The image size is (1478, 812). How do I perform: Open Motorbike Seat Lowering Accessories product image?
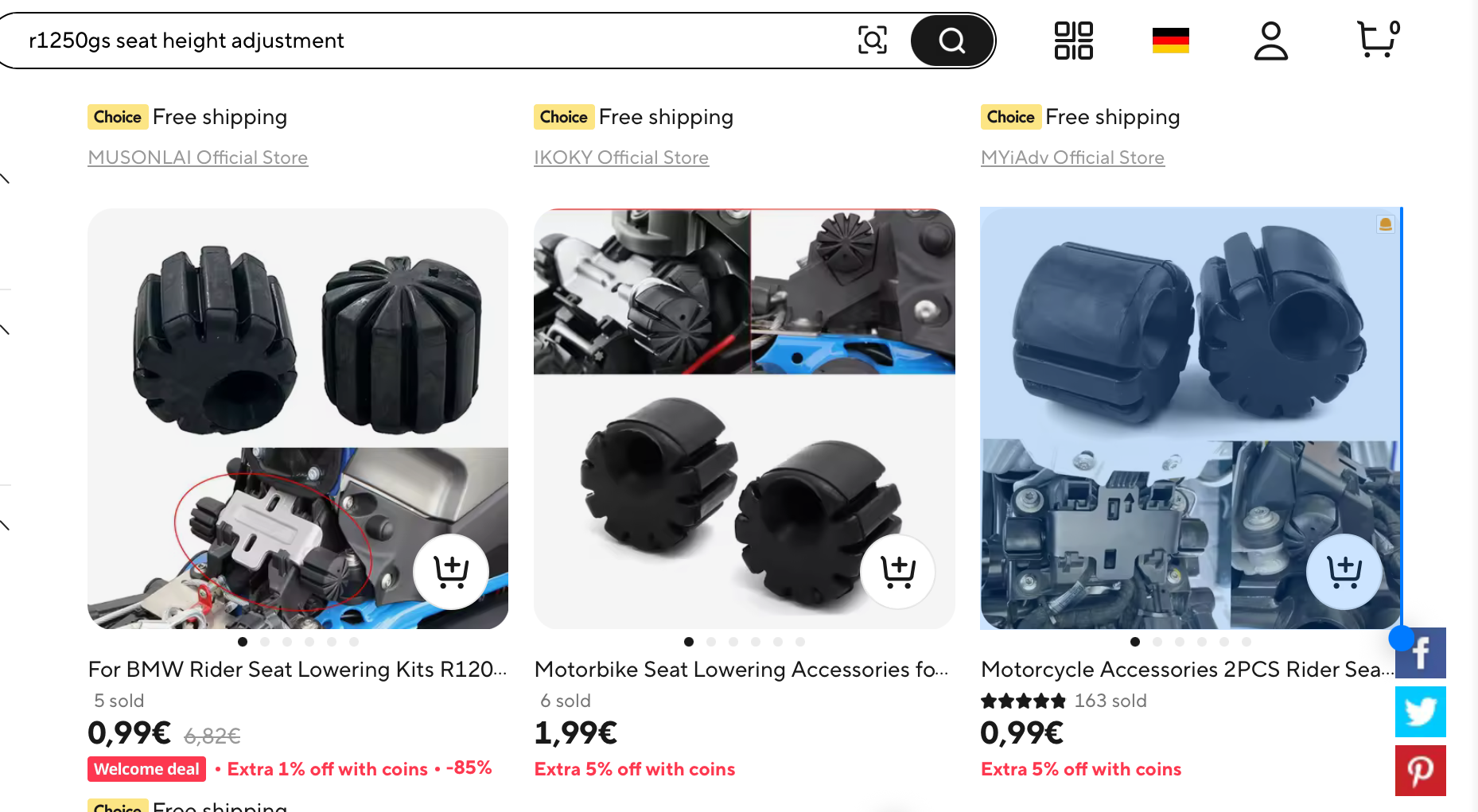coord(744,418)
